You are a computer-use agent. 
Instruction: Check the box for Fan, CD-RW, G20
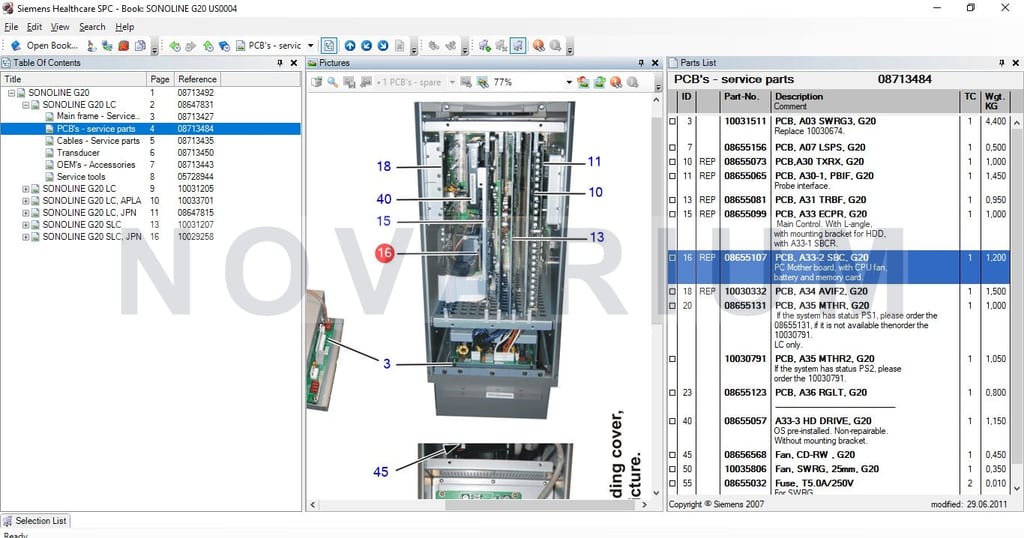pos(673,455)
